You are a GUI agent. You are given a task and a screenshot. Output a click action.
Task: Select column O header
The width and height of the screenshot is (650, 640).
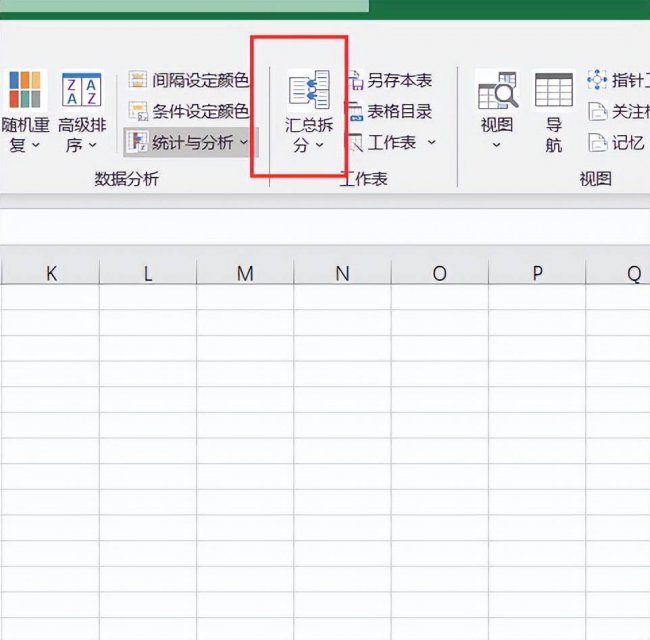coord(440,273)
